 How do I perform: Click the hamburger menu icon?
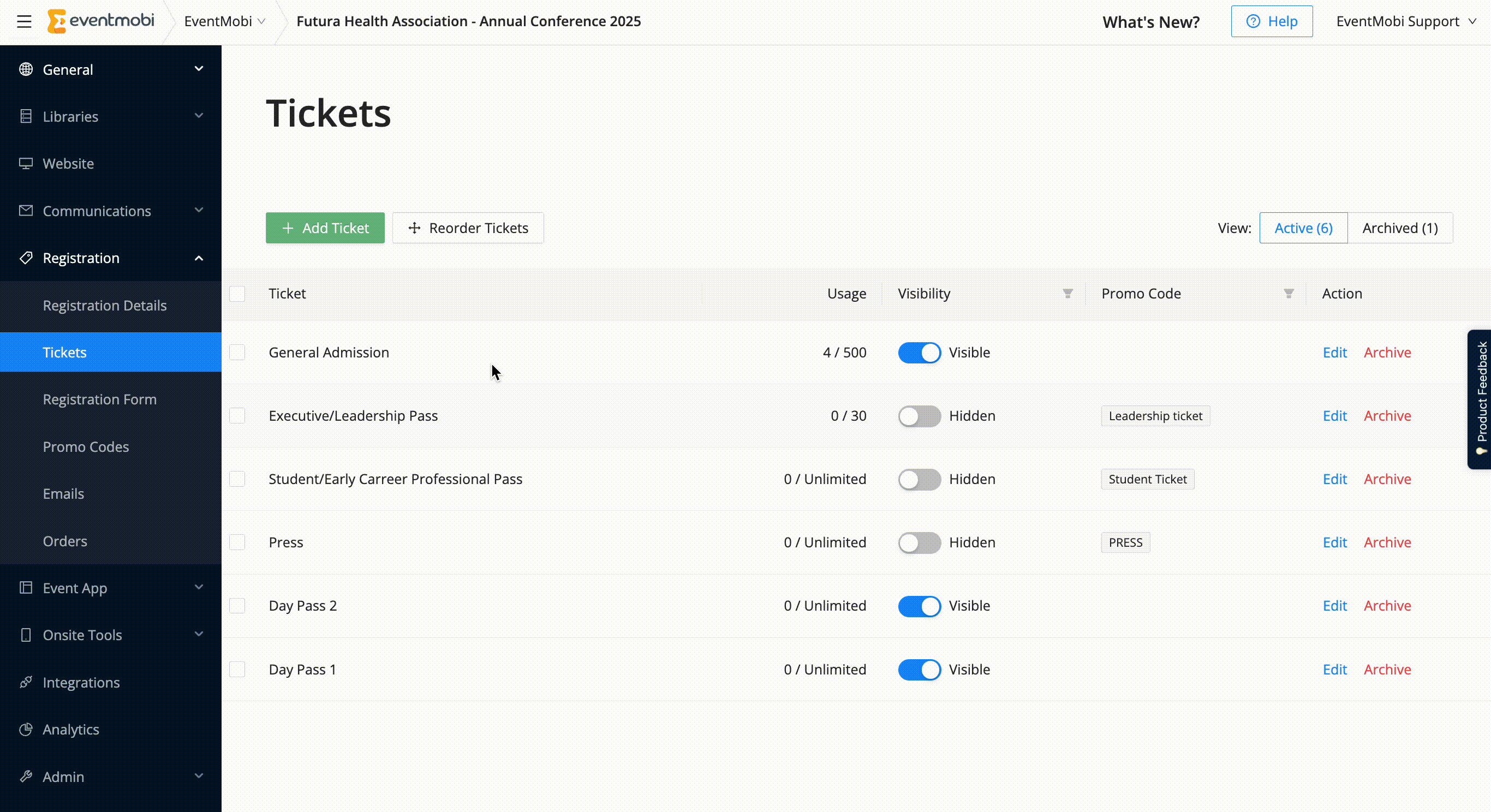[x=23, y=22]
